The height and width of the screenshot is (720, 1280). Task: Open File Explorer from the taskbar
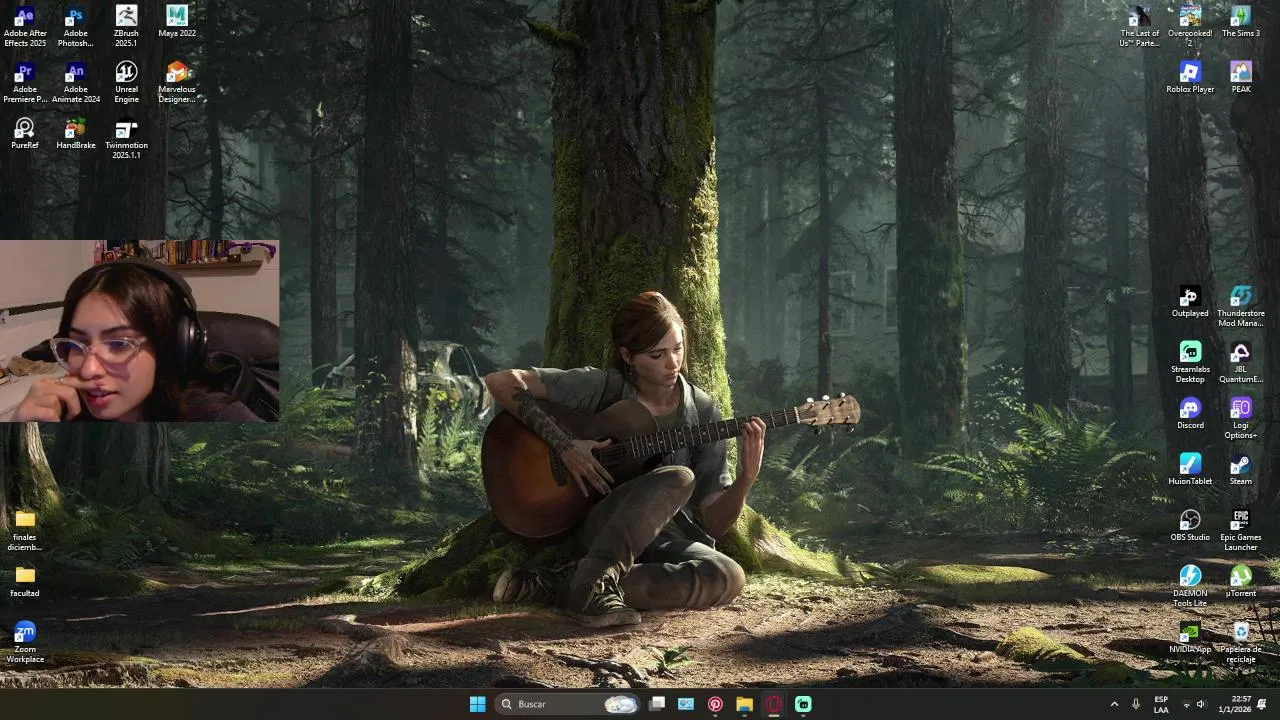pos(744,704)
